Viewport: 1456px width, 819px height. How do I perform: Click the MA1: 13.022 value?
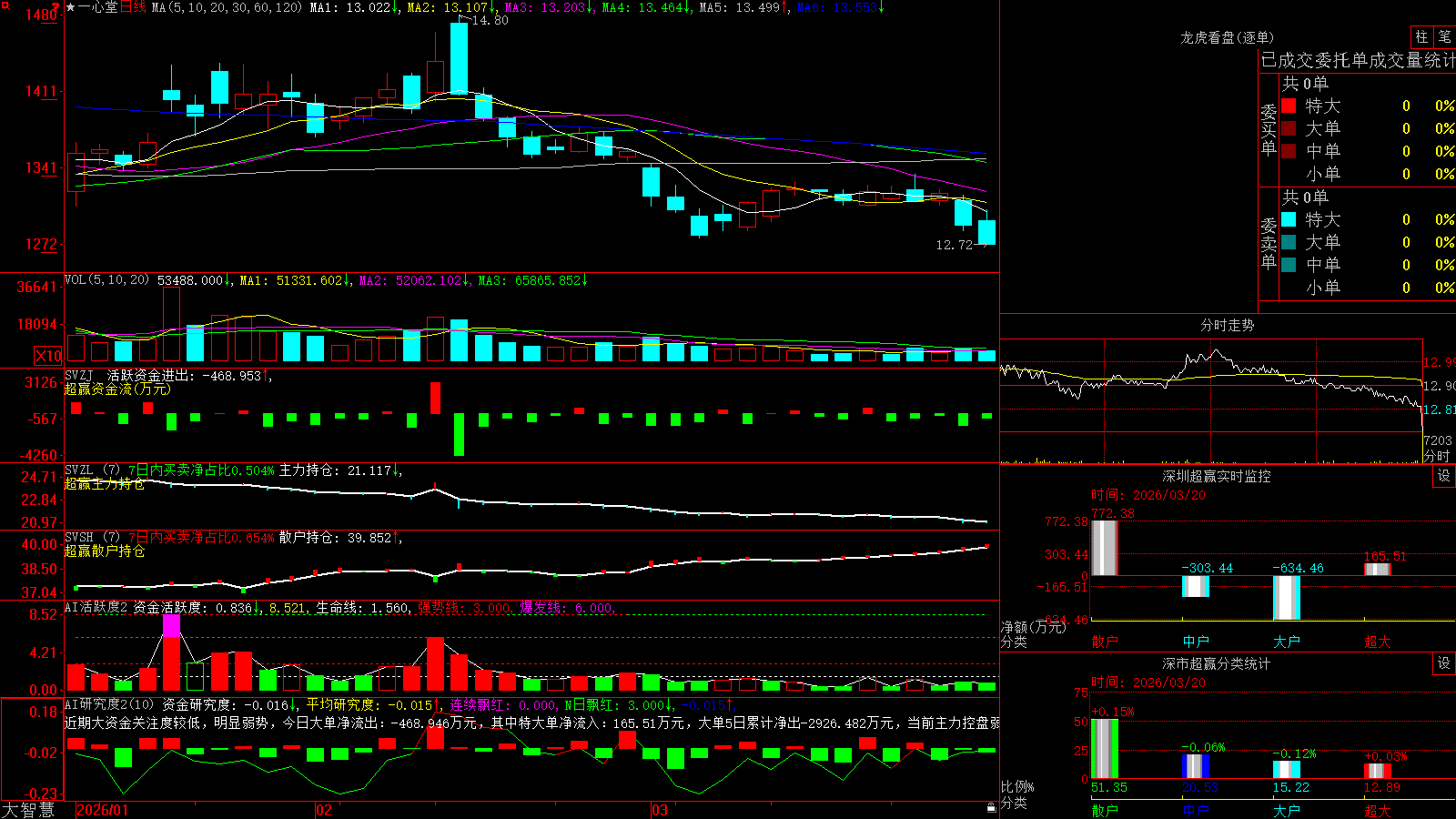click(354, 7)
